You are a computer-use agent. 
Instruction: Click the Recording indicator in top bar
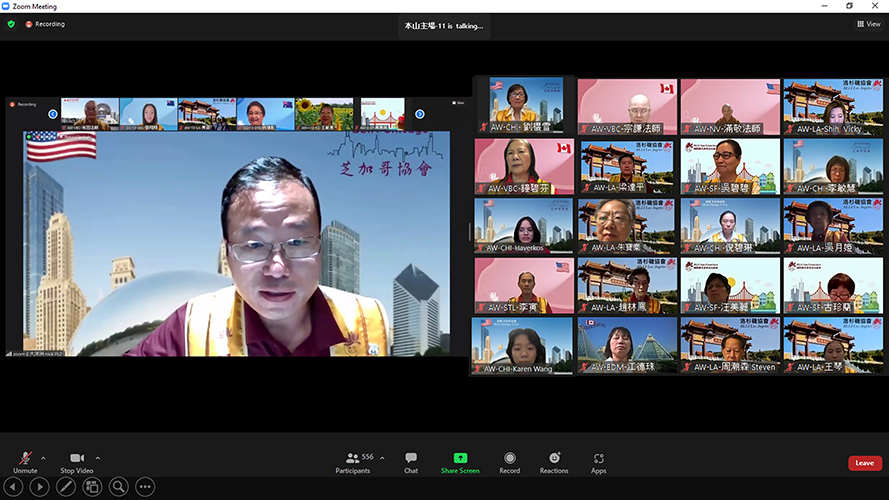[45, 24]
